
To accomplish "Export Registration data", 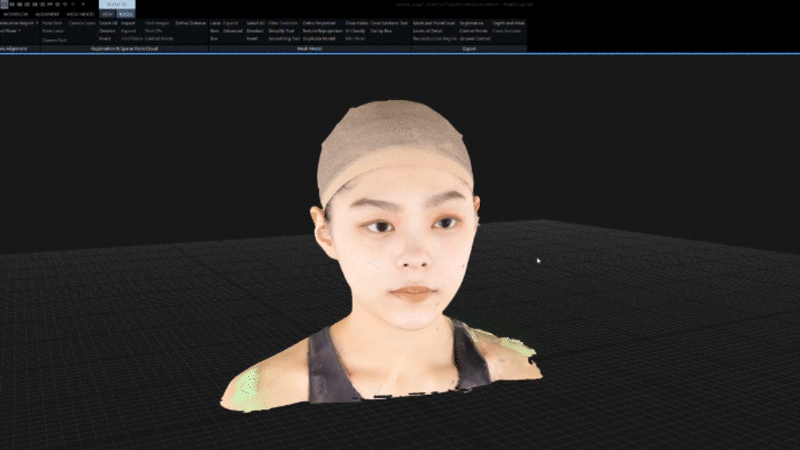I will [471, 23].
